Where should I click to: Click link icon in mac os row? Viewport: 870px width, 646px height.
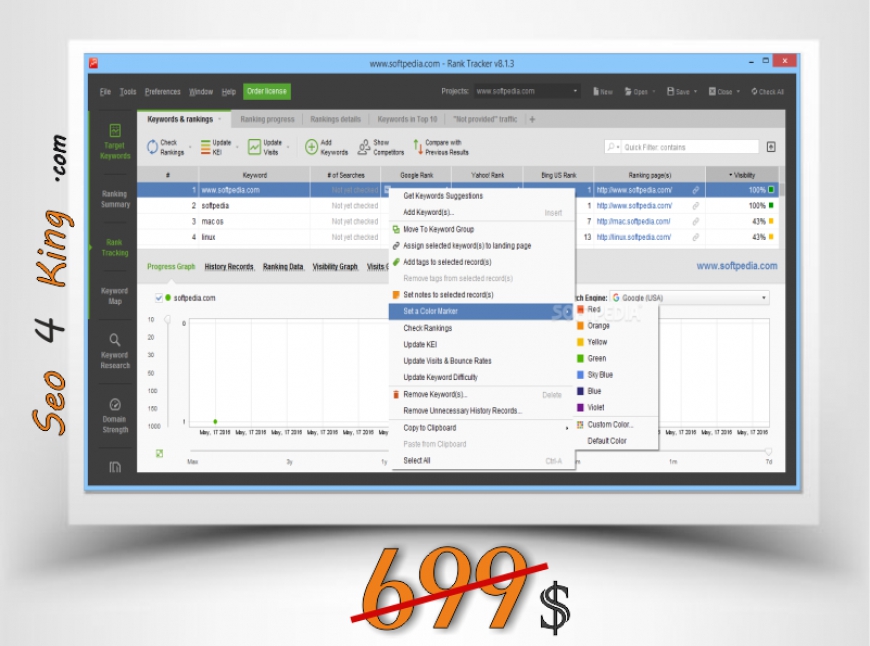tap(696, 221)
